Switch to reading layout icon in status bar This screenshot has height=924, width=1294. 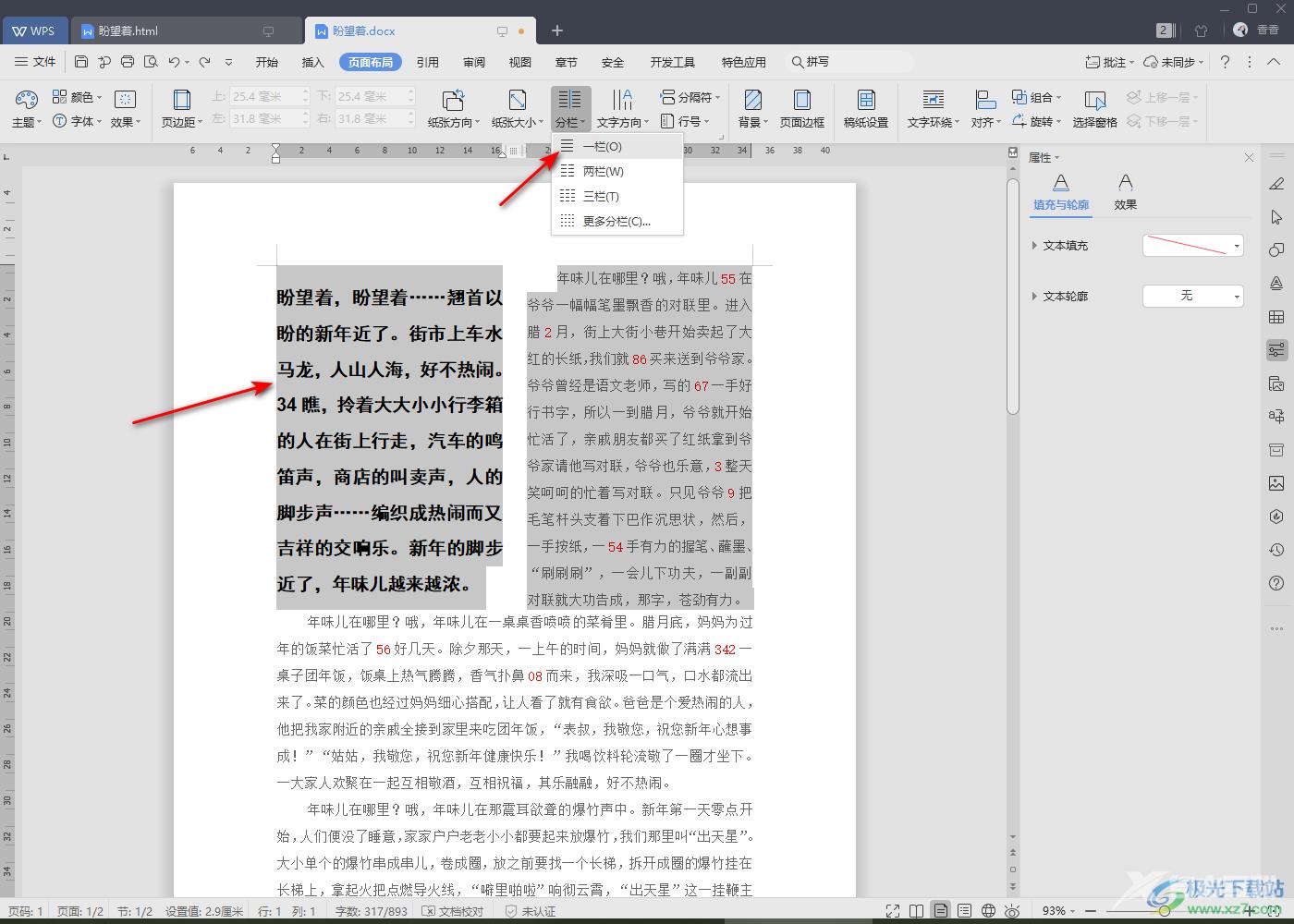[916, 911]
